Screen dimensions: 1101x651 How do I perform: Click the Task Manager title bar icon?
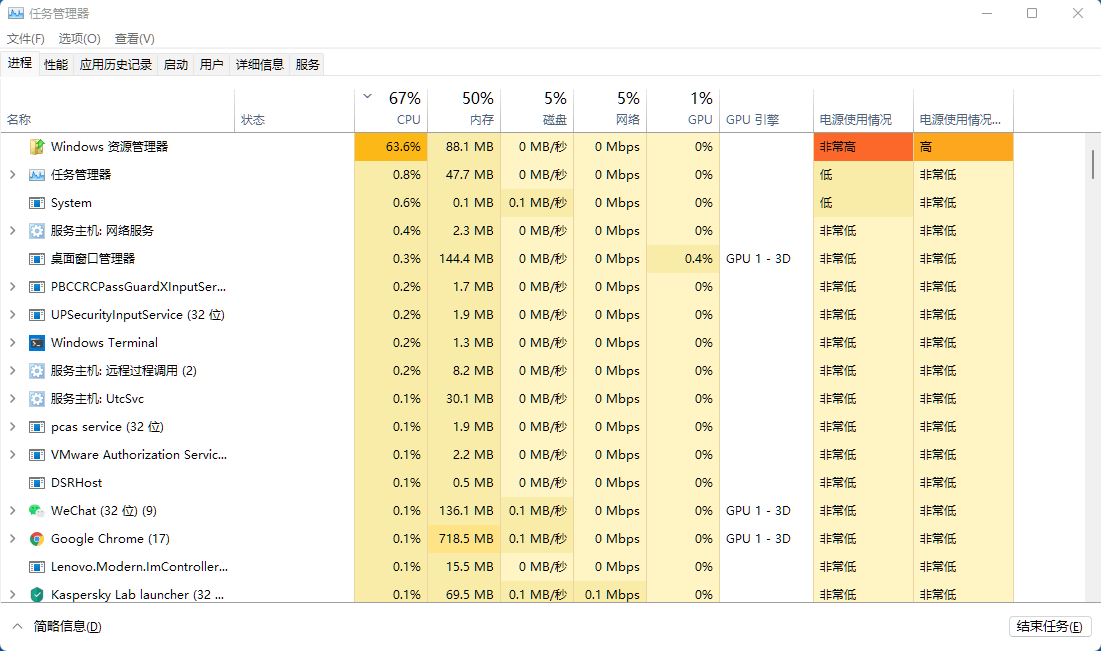tap(15, 13)
